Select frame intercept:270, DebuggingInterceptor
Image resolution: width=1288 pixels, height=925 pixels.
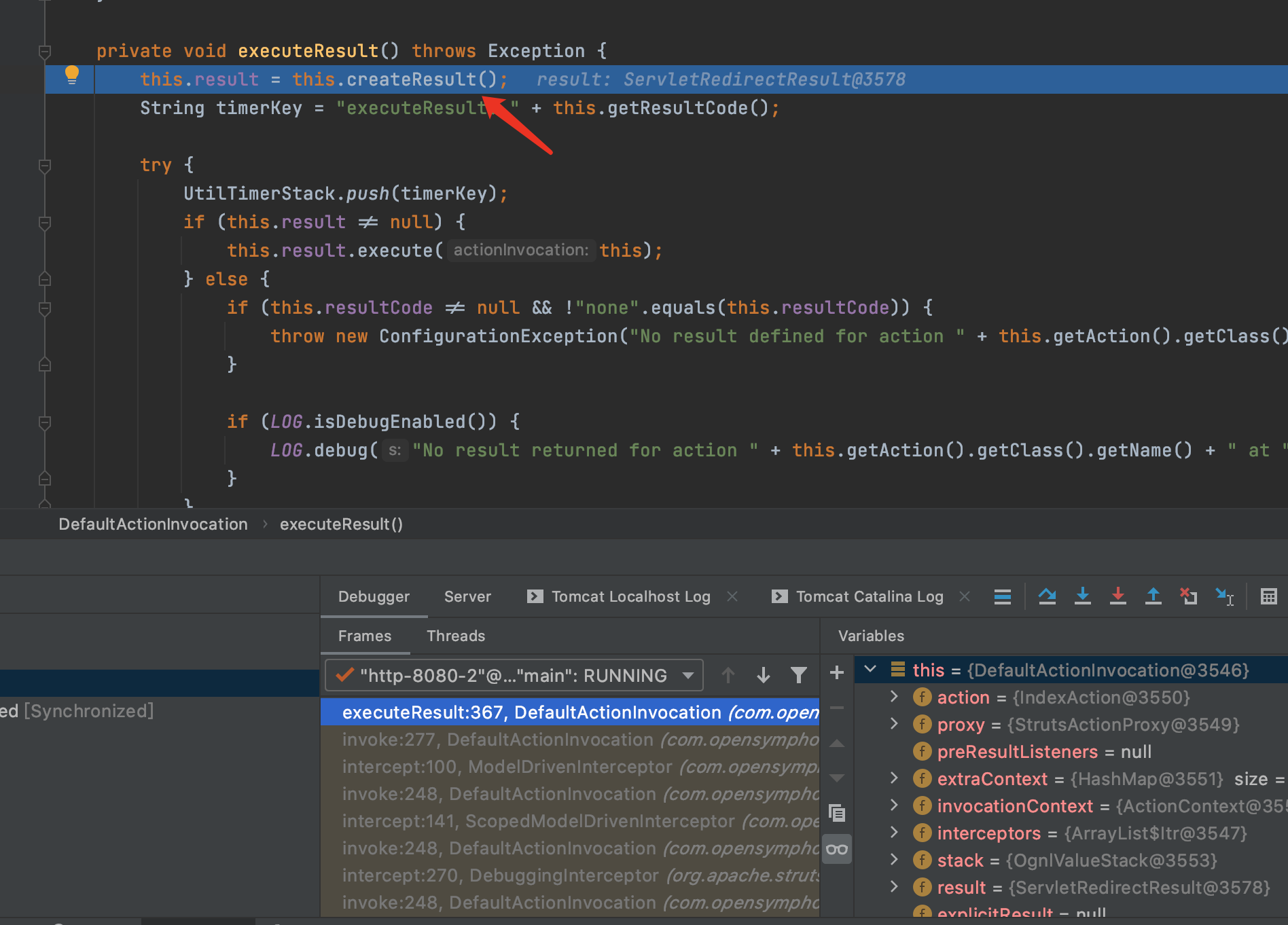(x=570, y=875)
